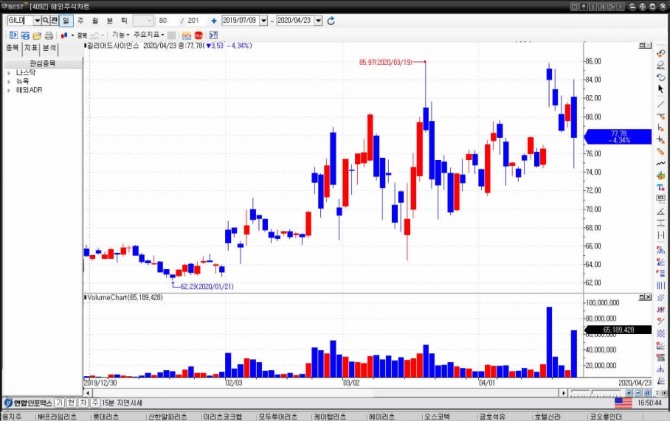The image size is (670, 421).
Task: Click the horizontal scrollbar right arrow
Action: coord(564,392)
